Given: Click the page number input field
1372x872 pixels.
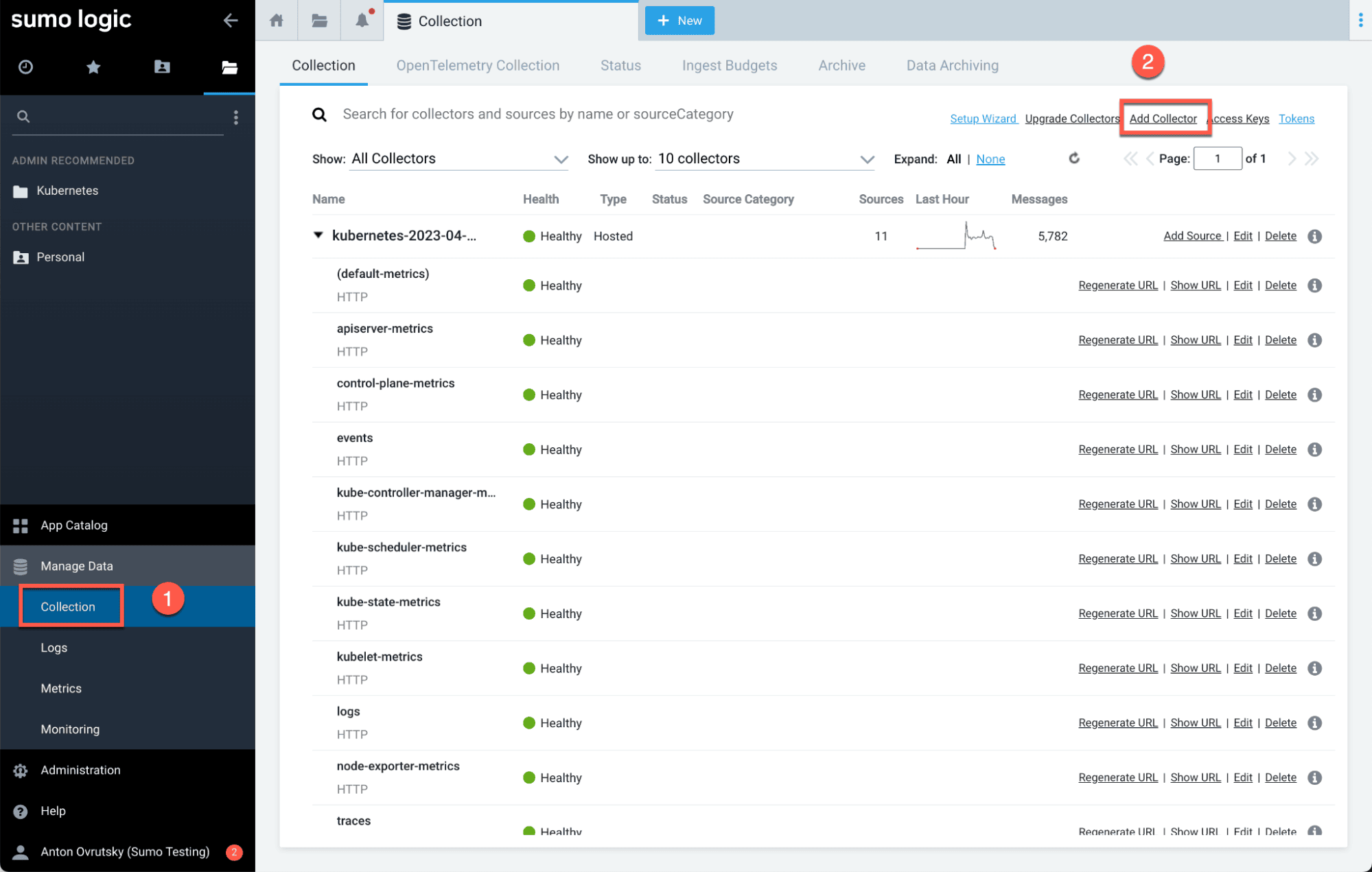Looking at the screenshot, I should [1217, 158].
